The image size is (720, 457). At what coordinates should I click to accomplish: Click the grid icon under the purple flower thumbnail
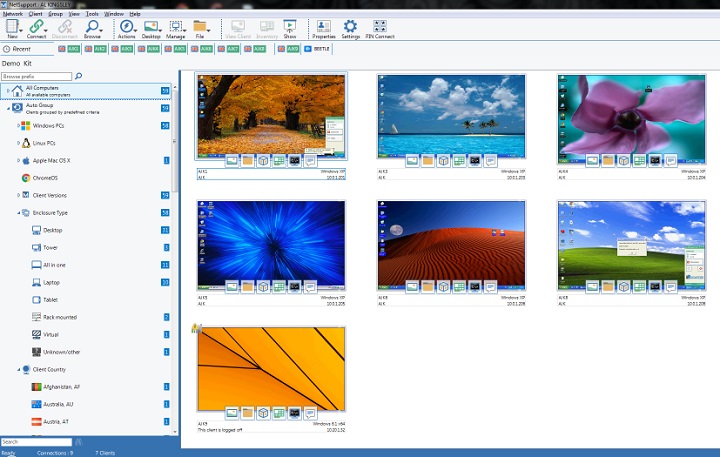[639, 161]
